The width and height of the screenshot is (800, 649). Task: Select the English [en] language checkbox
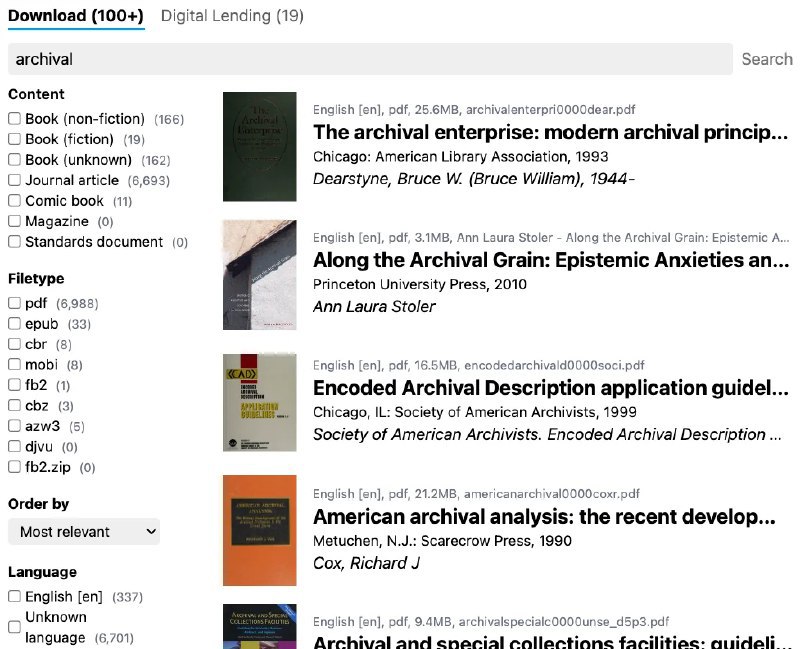tap(15, 597)
